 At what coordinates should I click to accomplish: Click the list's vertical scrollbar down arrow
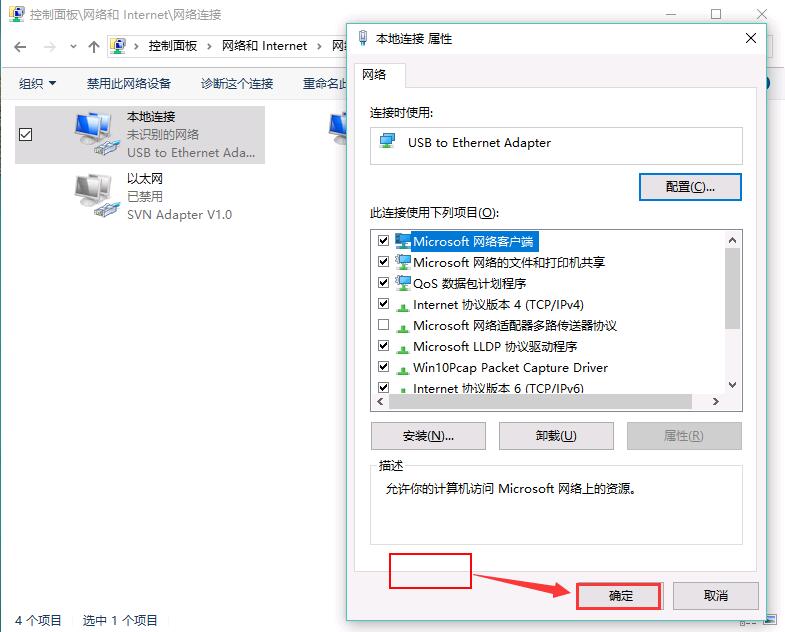pos(732,385)
